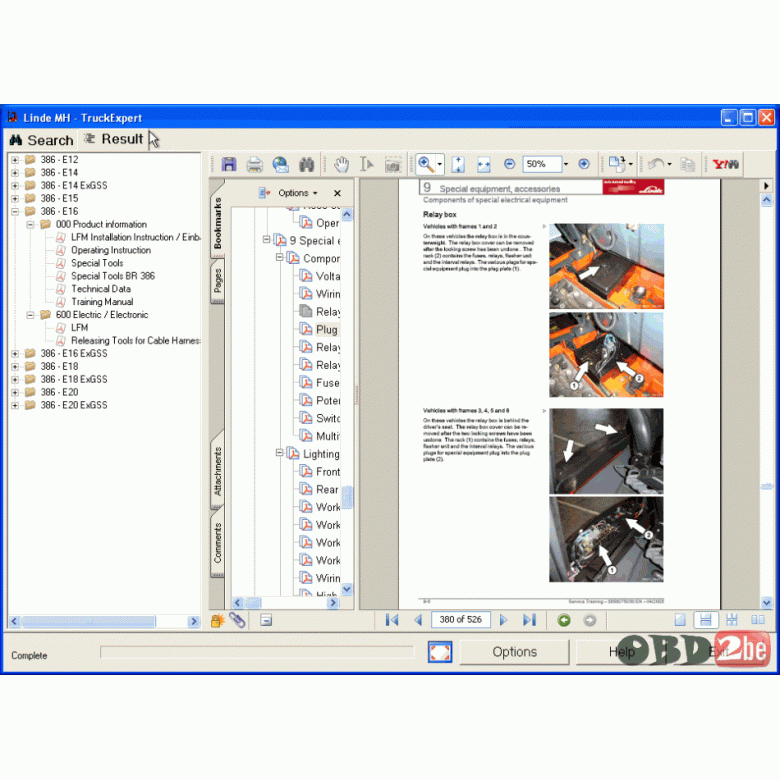This screenshot has width=780, height=780.
Task: Collapse the Lighting bookmark section
Action: pos(279,453)
